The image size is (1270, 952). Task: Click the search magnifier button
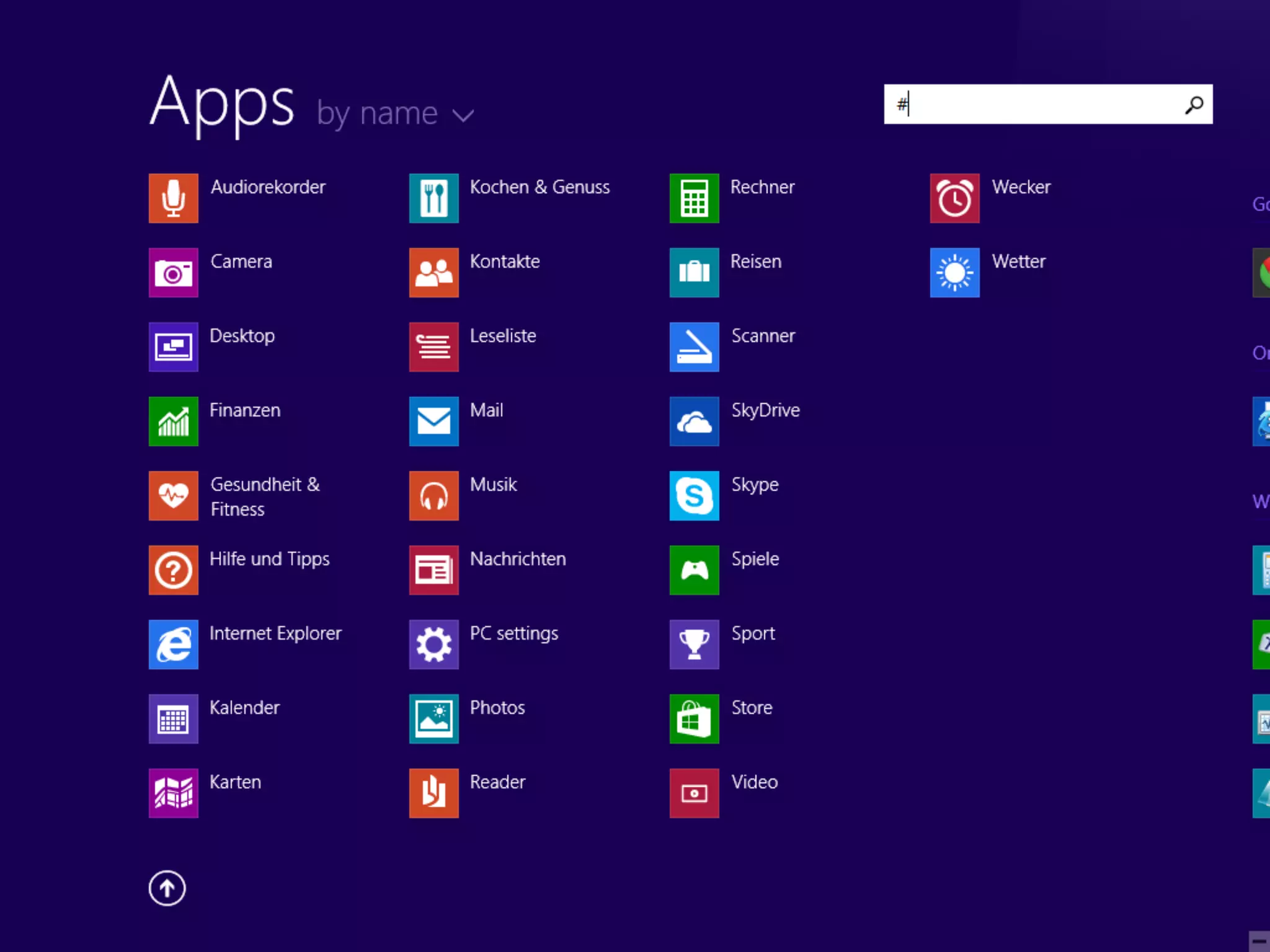click(1194, 105)
